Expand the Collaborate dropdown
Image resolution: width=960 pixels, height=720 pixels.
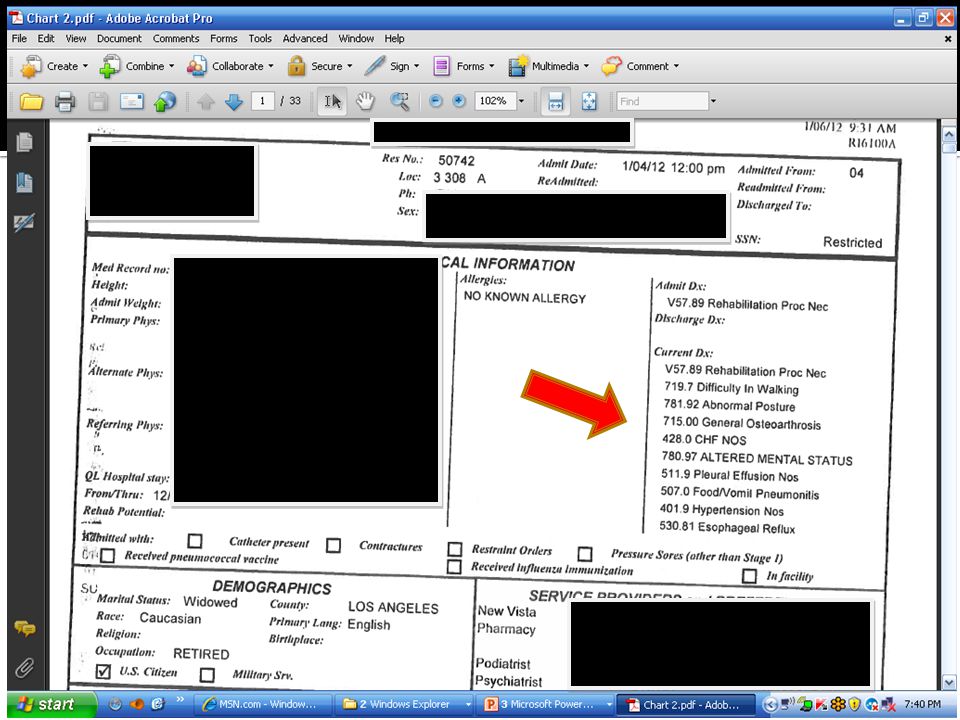coord(271,66)
